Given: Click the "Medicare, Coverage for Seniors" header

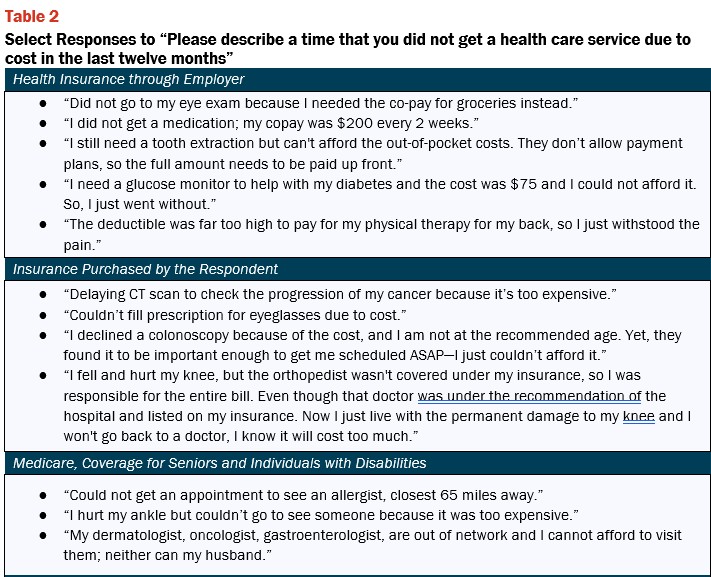Looking at the screenshot, I should 357,463.
